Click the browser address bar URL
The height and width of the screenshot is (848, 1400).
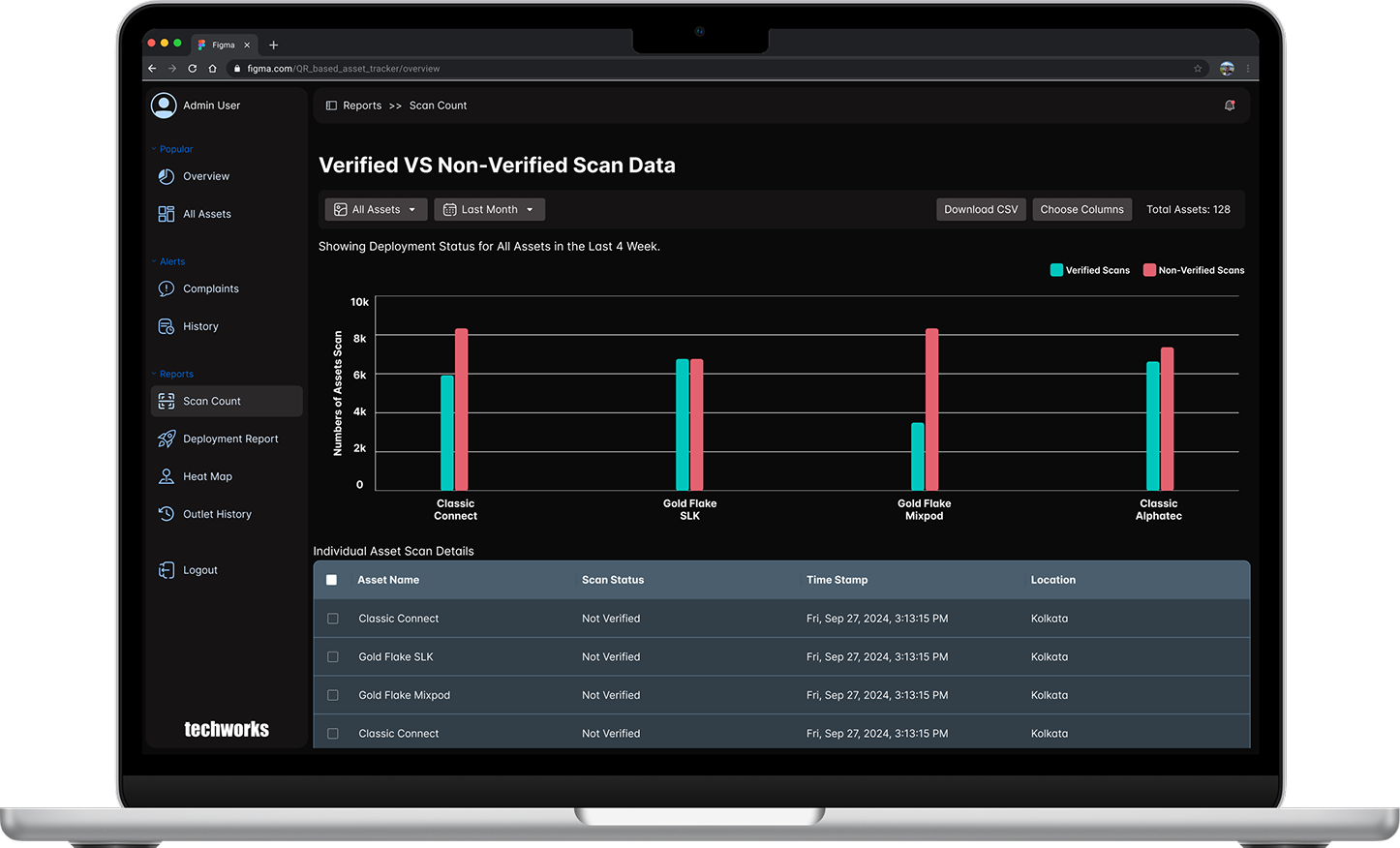343,69
